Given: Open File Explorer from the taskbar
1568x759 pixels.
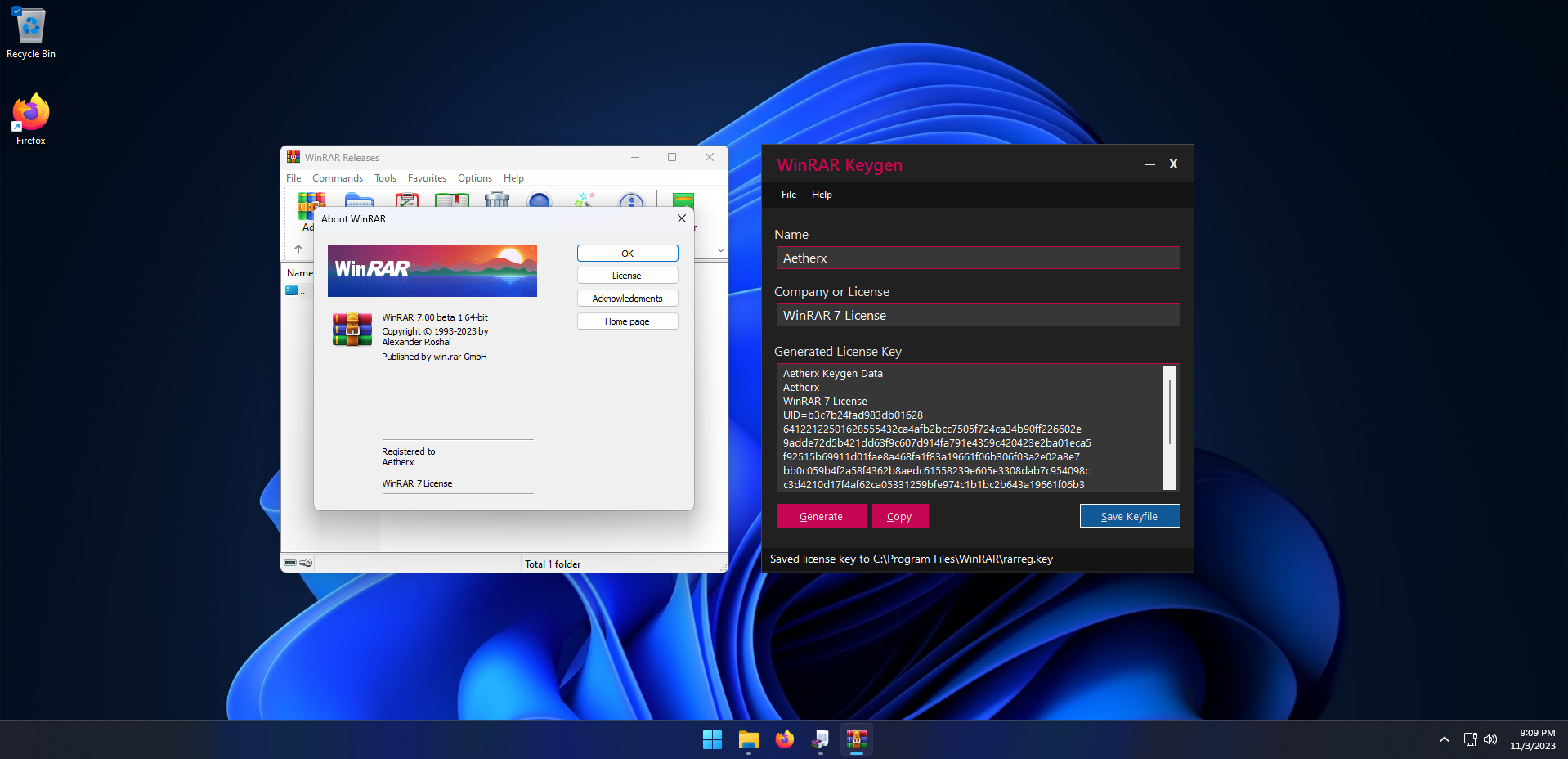Looking at the screenshot, I should point(748,739).
